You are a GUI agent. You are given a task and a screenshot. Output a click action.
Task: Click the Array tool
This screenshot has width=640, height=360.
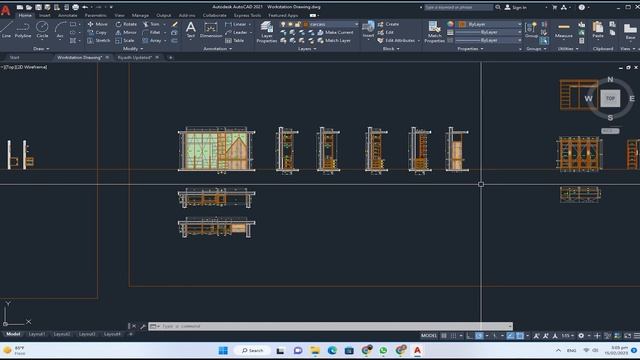tap(152, 40)
